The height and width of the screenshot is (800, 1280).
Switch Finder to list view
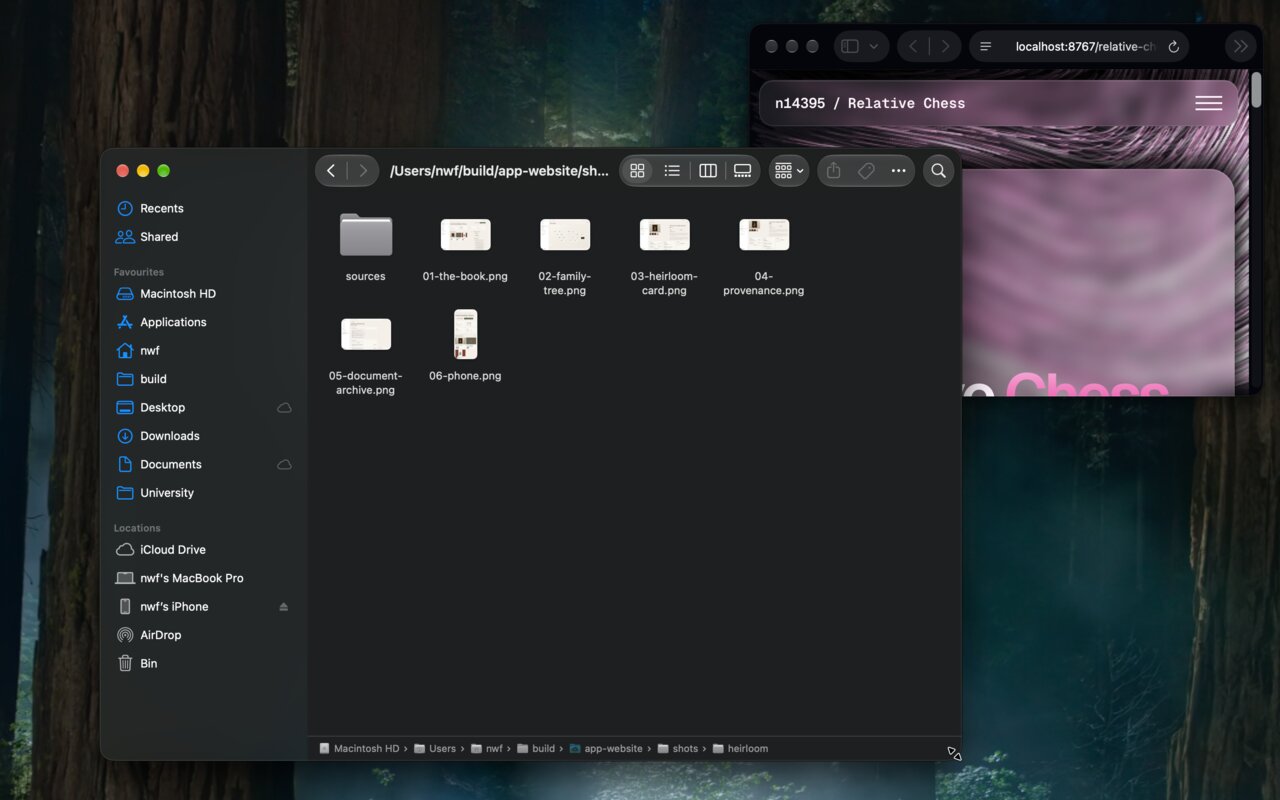point(672,171)
